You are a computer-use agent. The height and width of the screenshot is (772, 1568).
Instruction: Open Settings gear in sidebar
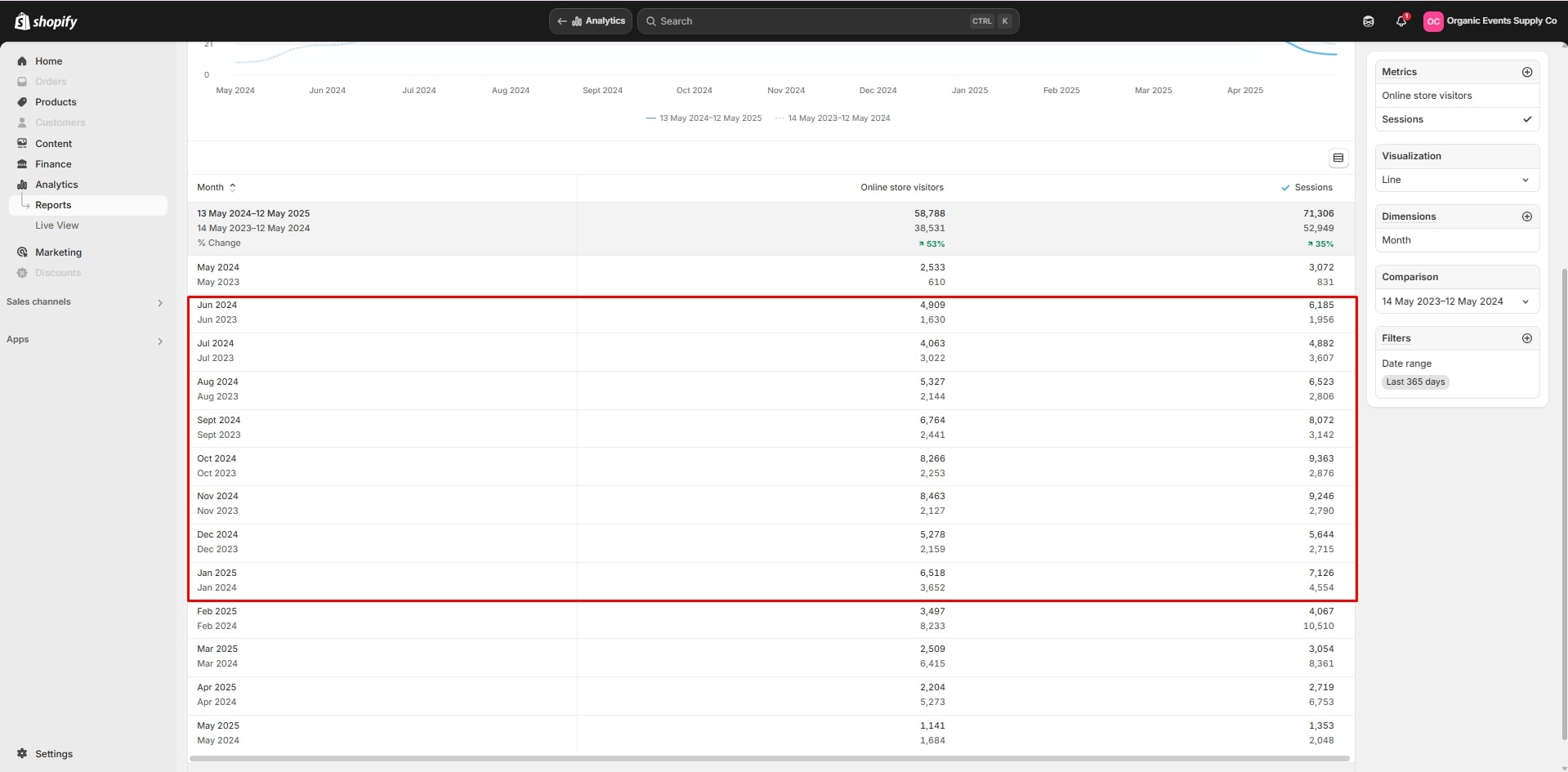click(x=22, y=753)
